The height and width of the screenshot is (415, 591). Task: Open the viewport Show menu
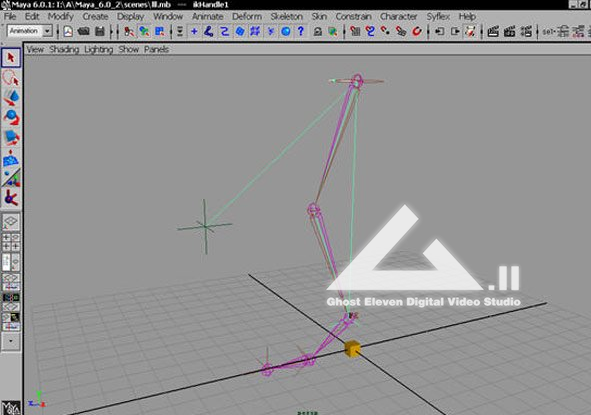(129, 49)
